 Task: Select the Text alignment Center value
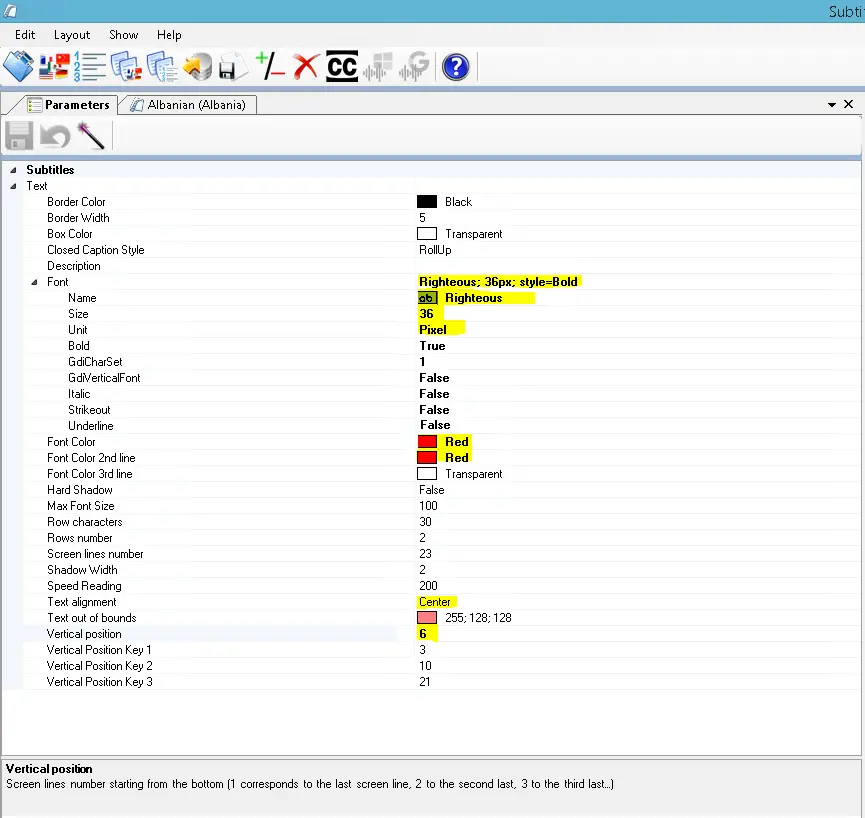pyautogui.click(x=435, y=602)
